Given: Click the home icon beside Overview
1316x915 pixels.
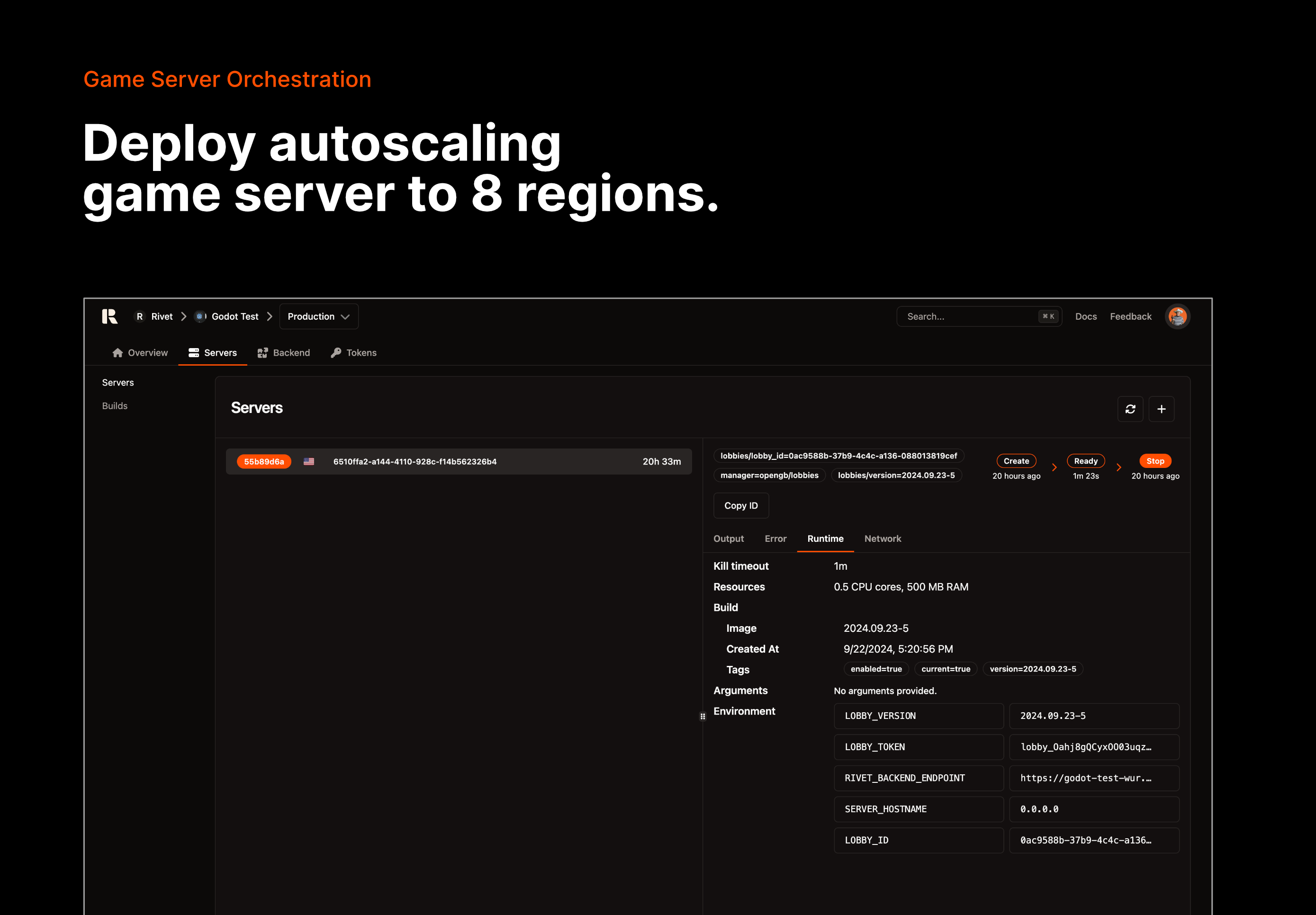Looking at the screenshot, I should pos(117,352).
